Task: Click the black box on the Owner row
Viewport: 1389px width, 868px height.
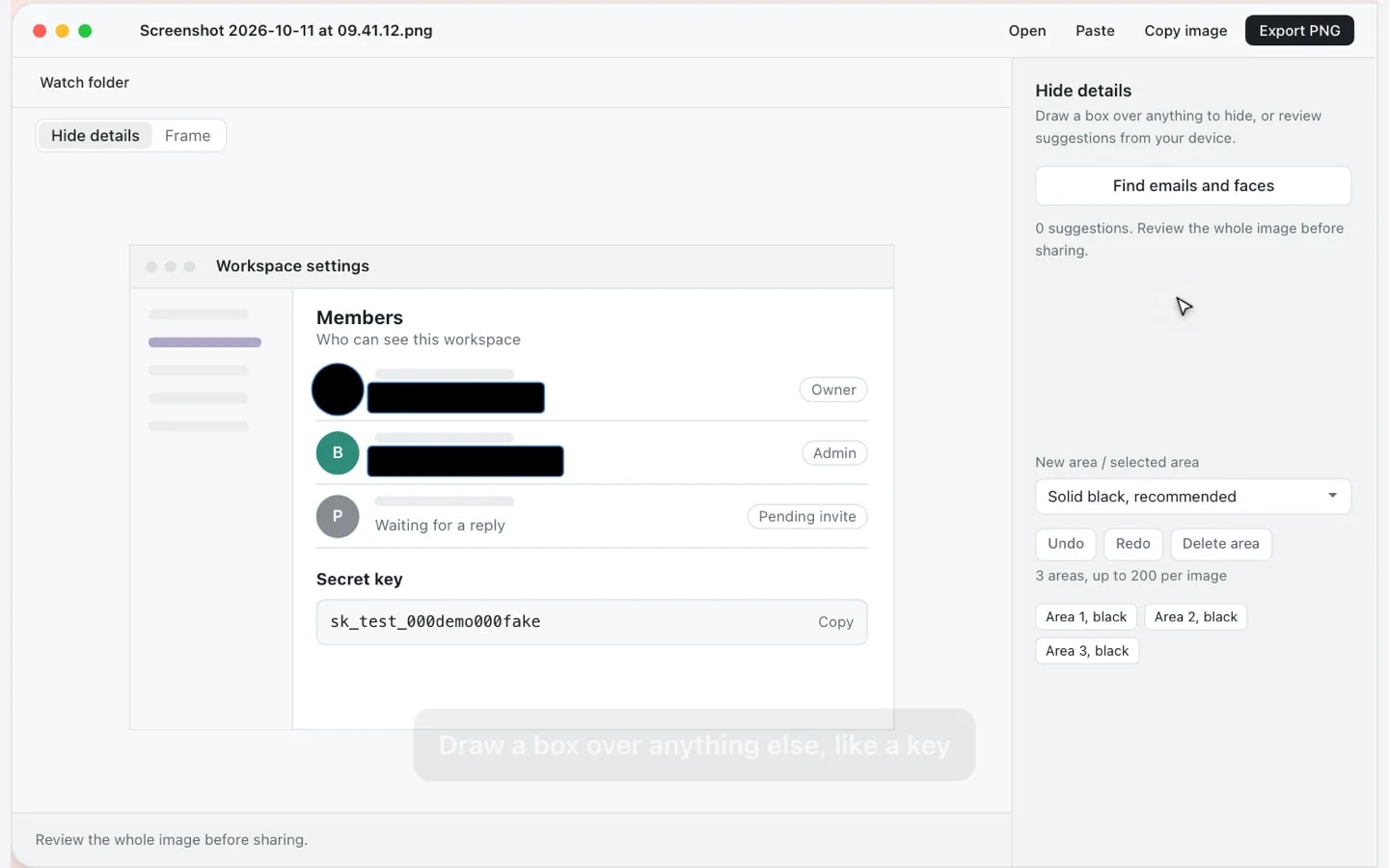Action: [x=456, y=397]
